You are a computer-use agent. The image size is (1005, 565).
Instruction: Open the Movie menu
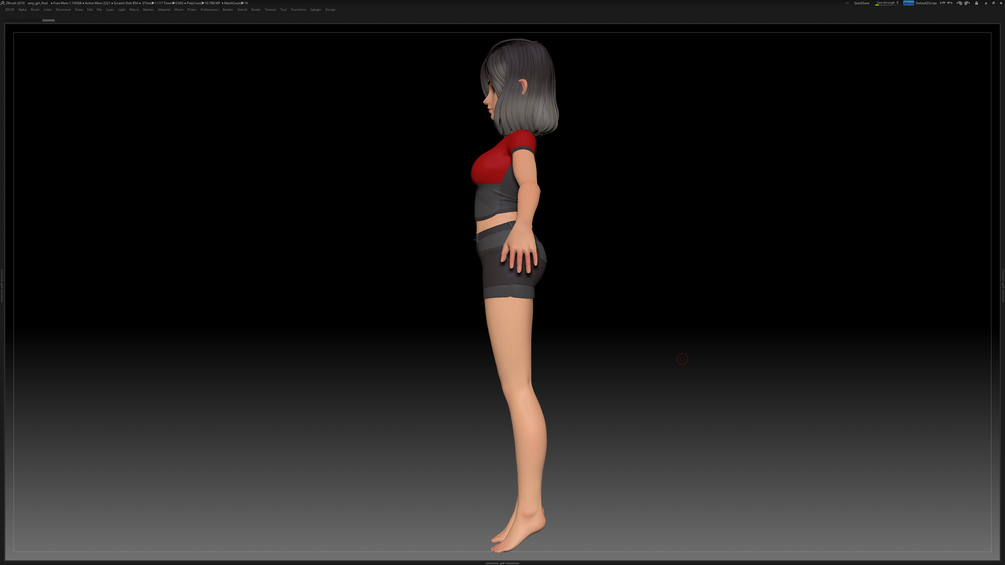179,10
